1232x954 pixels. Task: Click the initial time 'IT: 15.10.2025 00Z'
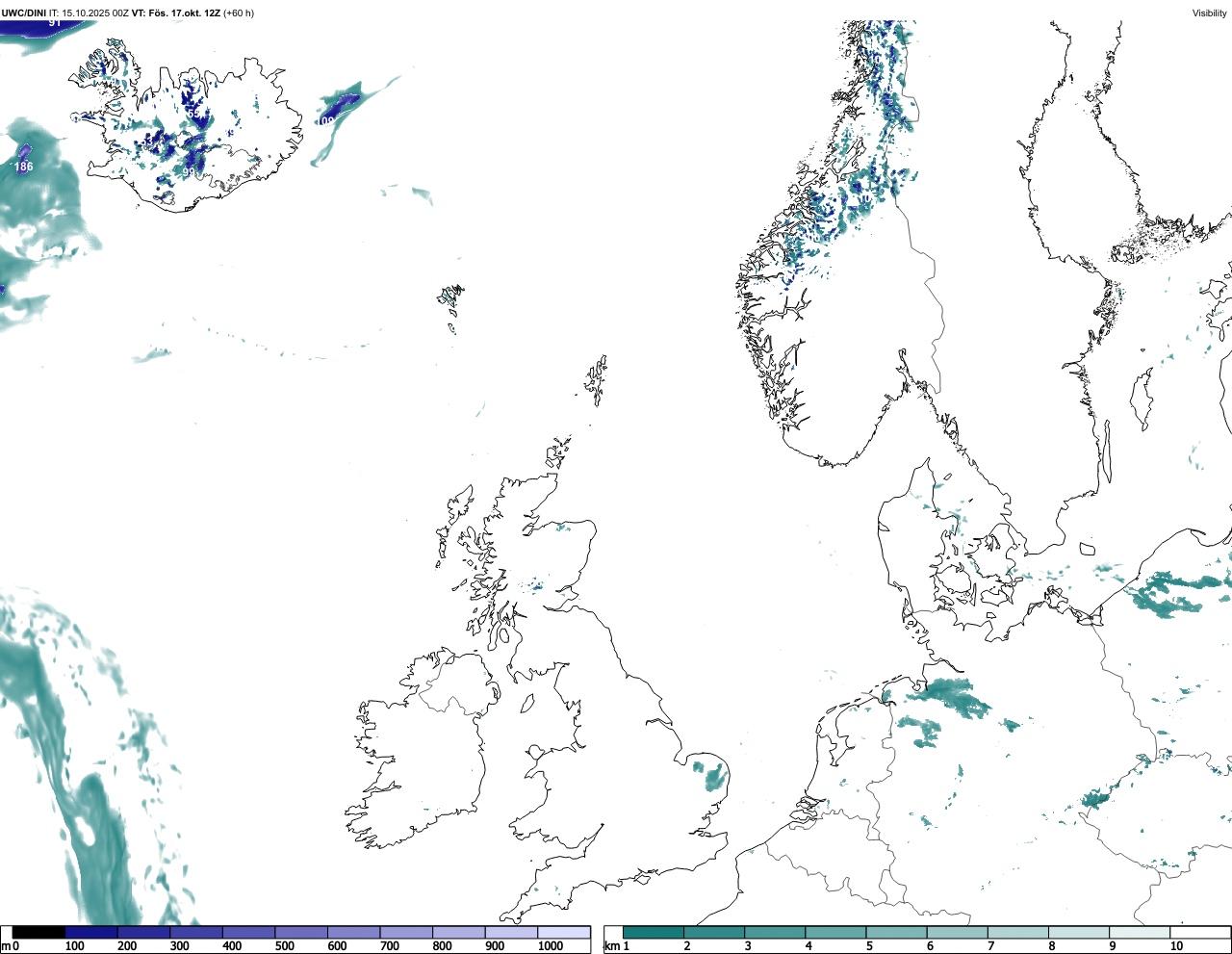coord(89,13)
